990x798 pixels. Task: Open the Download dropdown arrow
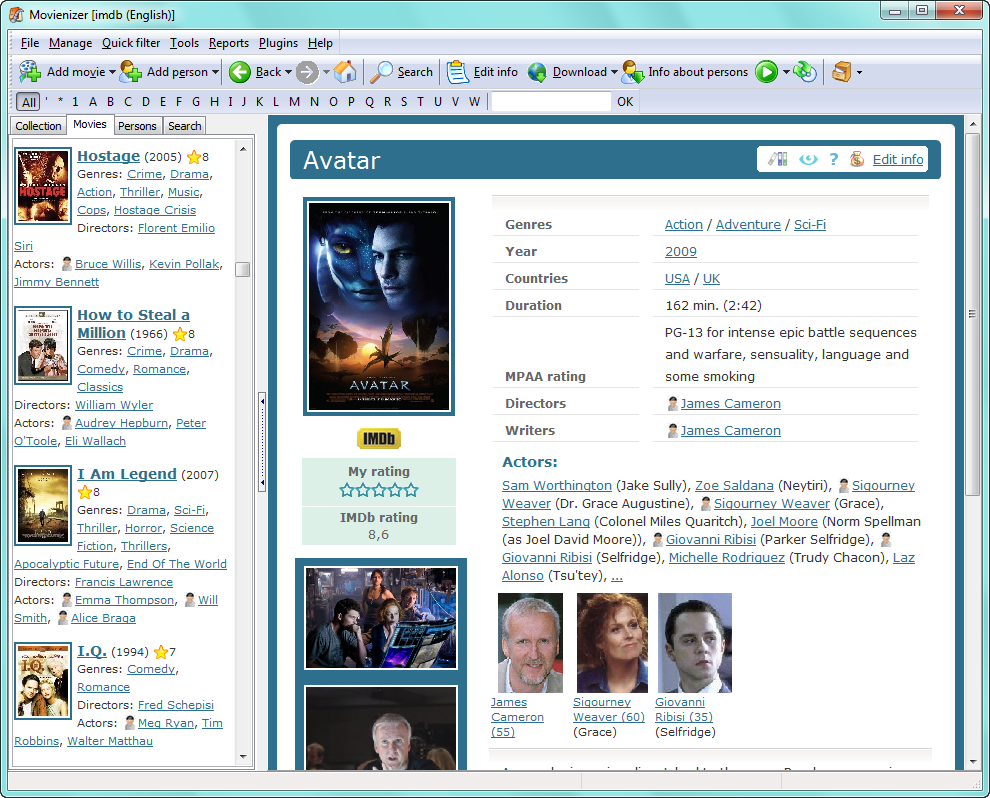614,72
